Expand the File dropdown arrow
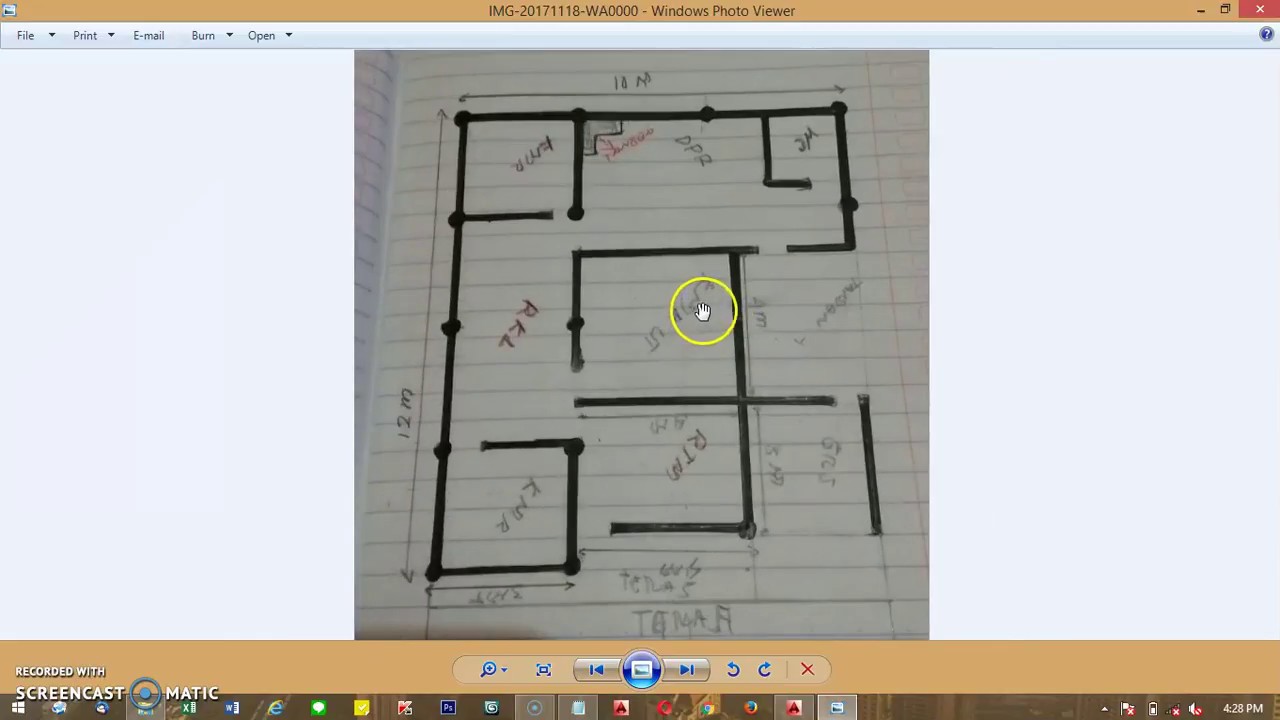1280x720 pixels. click(x=52, y=36)
